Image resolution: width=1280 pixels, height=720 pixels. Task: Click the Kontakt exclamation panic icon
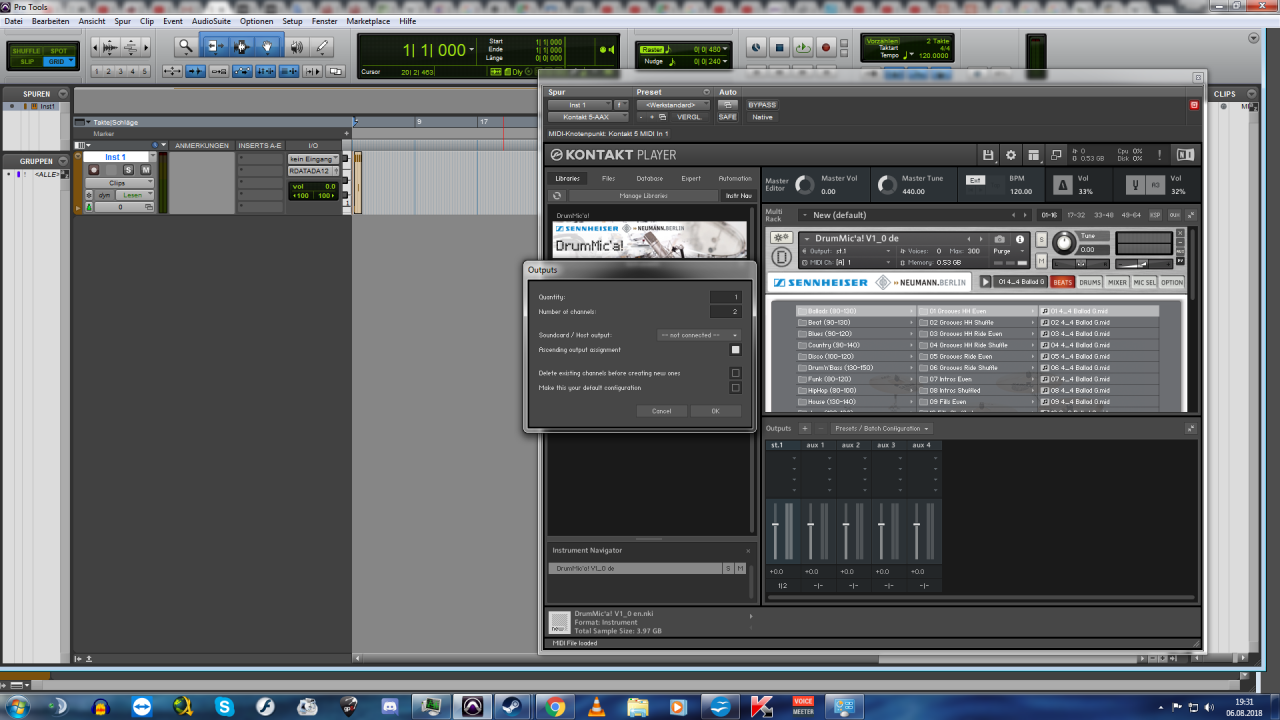pos(1159,155)
